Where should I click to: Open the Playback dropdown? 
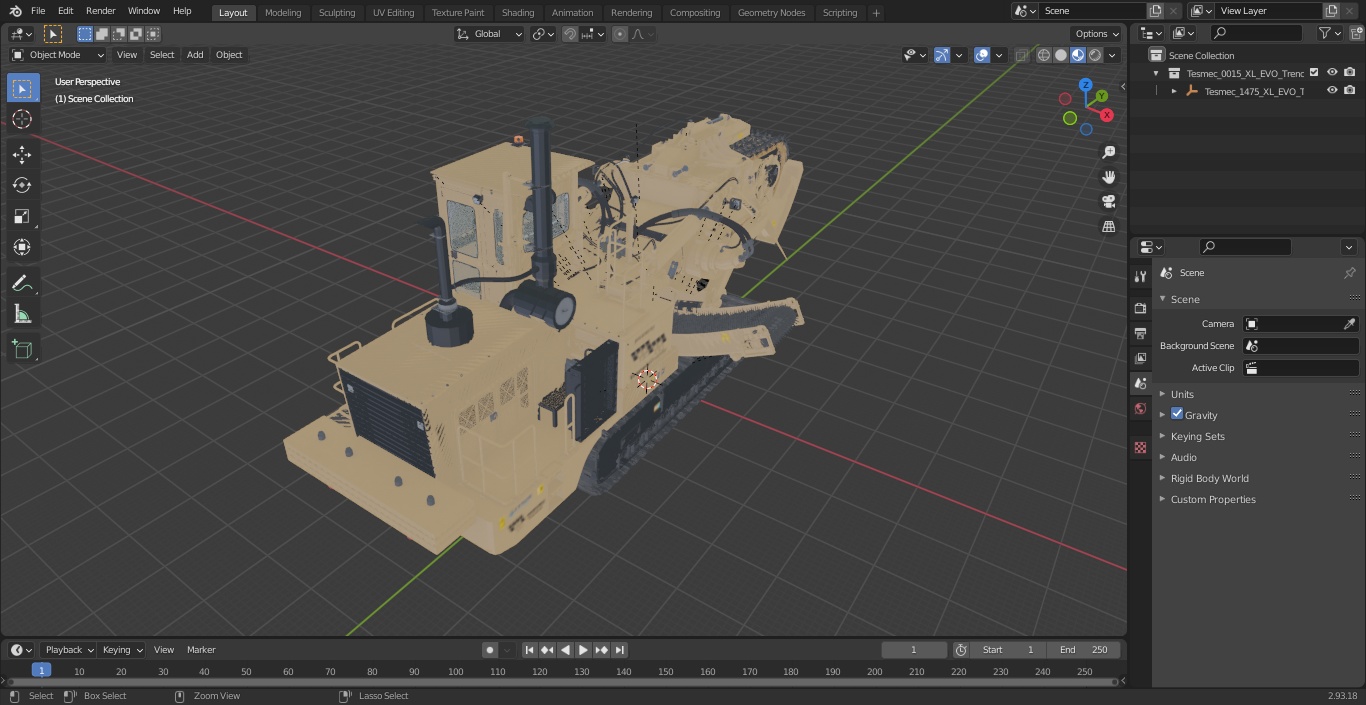point(68,650)
